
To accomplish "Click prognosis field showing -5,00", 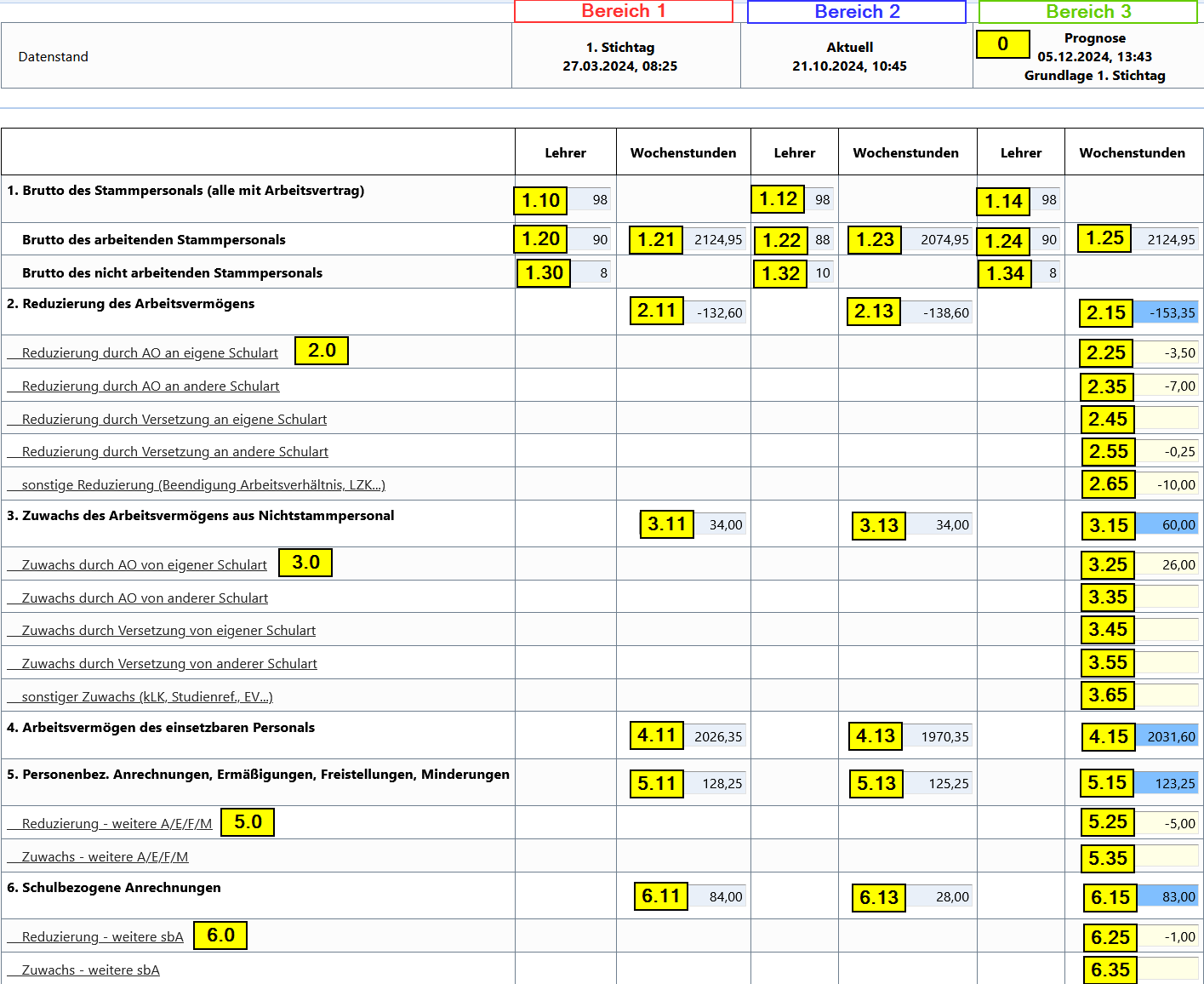I will point(1167,823).
